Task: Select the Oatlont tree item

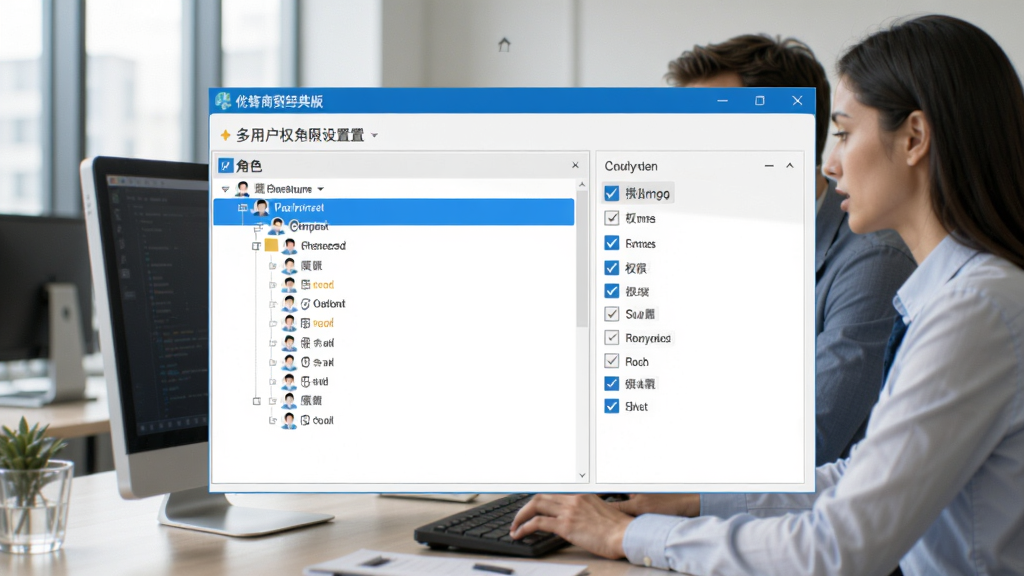Action: [x=323, y=304]
